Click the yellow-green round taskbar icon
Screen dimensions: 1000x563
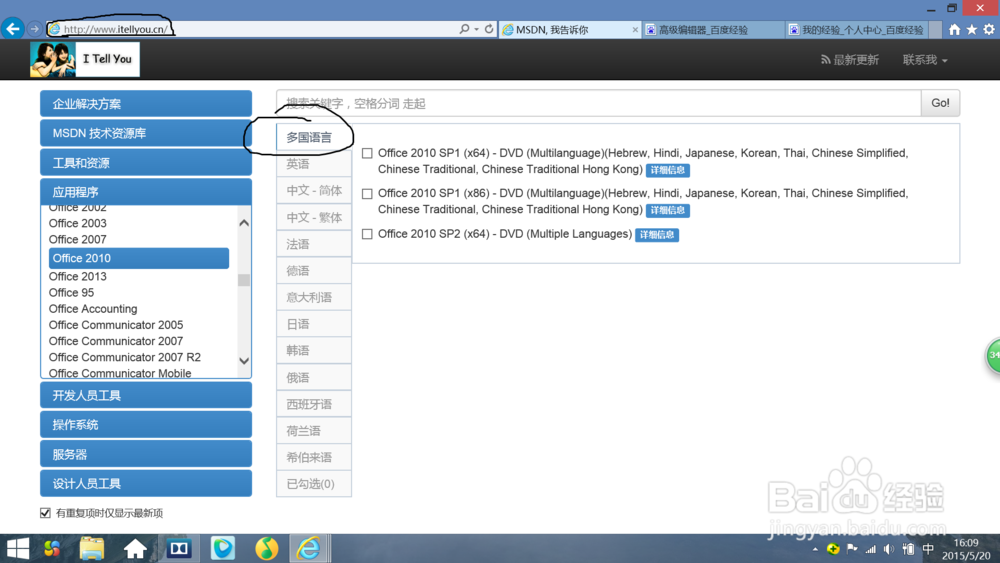point(267,548)
